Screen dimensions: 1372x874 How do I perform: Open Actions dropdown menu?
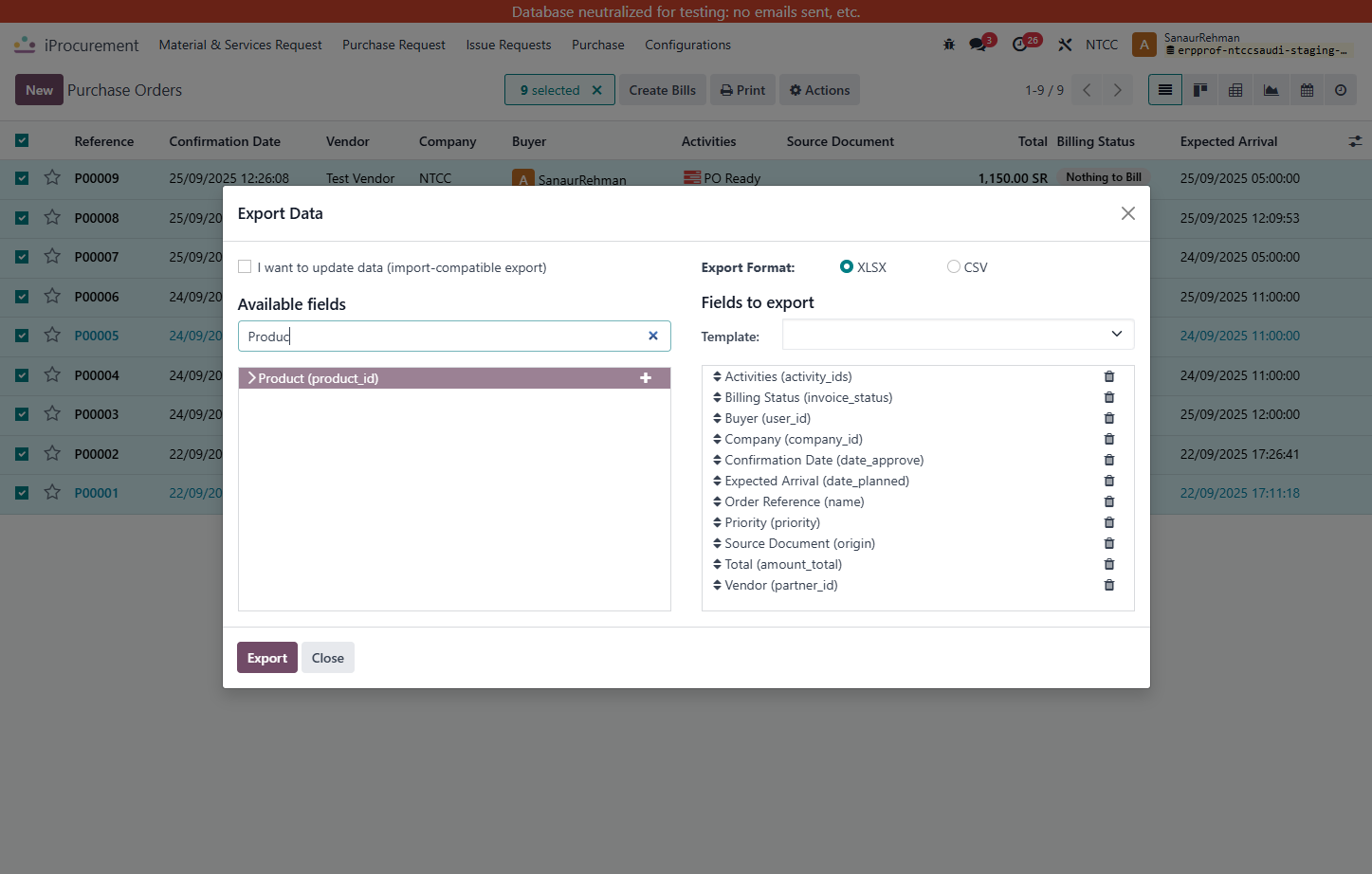(x=820, y=90)
